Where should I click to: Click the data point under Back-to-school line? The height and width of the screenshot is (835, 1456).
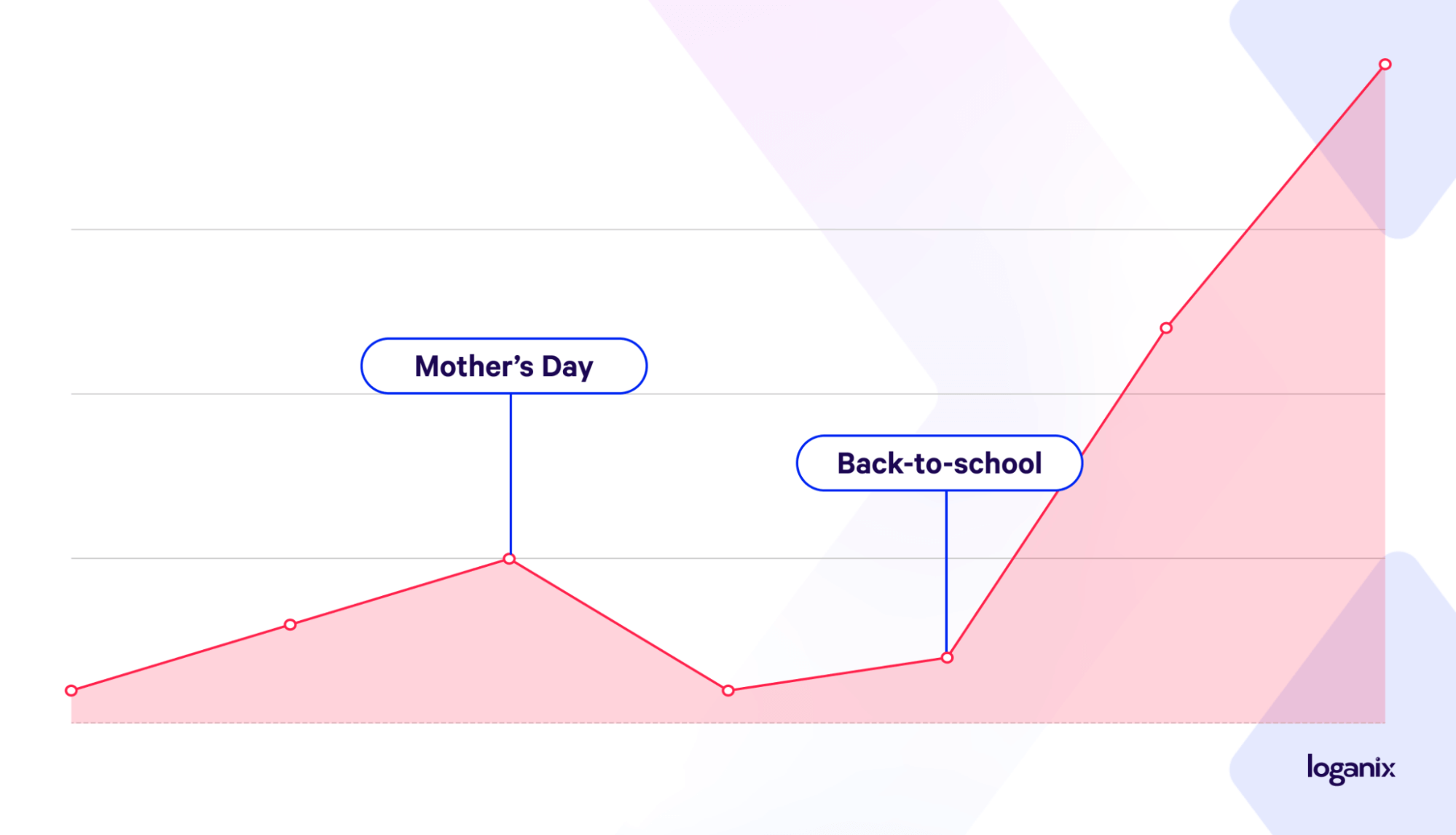[947, 657]
